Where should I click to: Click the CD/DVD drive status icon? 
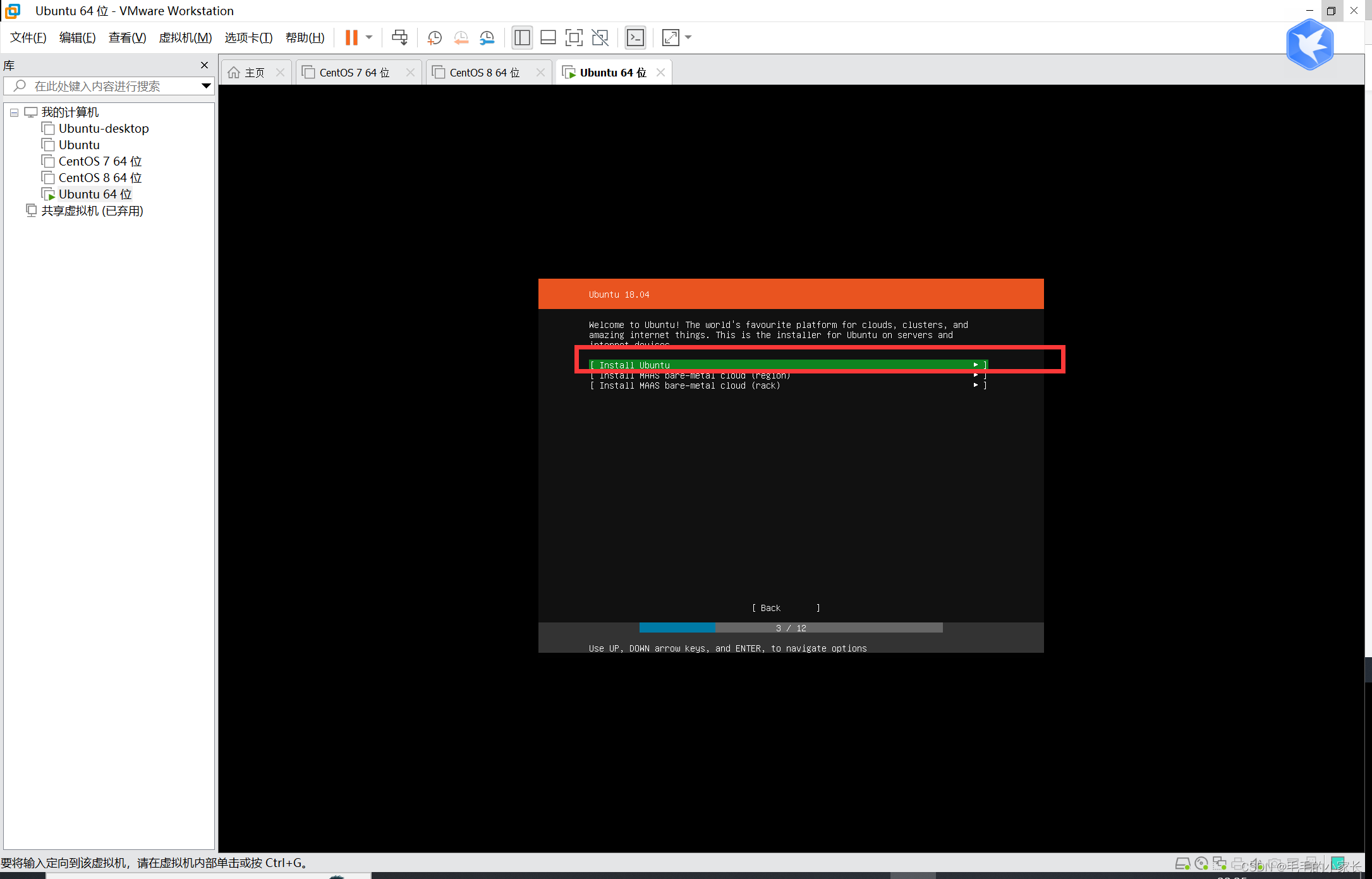tap(1201, 863)
